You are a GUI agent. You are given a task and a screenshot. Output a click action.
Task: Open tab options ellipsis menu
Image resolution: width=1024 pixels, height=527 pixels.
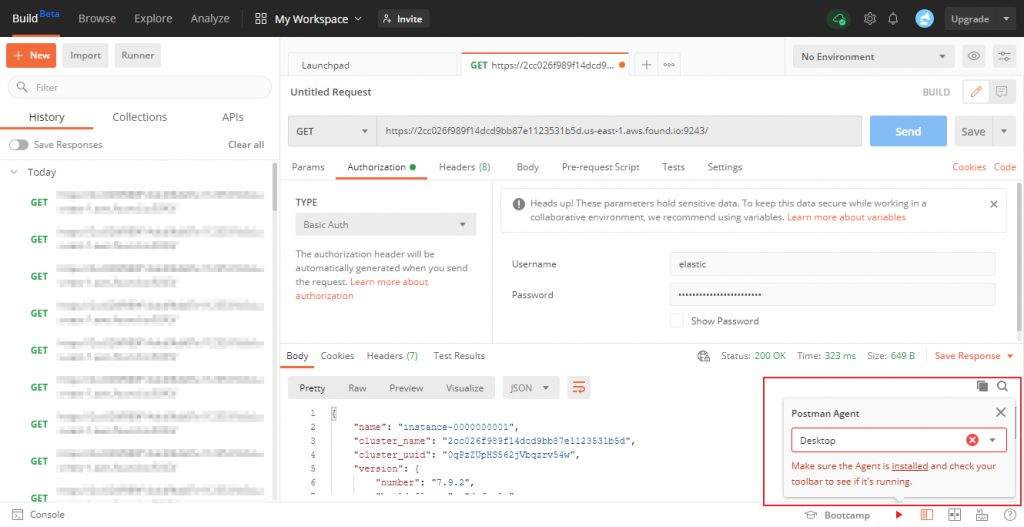pyautogui.click(x=669, y=65)
